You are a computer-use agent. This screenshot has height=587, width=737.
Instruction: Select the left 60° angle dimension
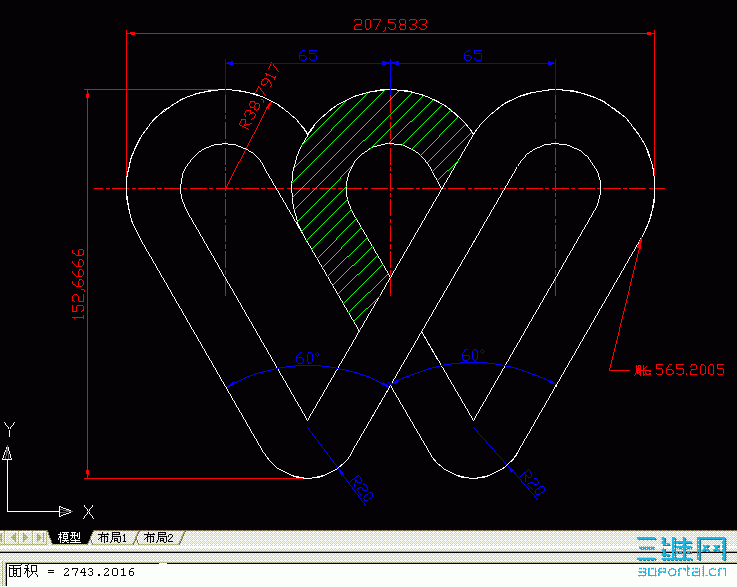pos(307,358)
